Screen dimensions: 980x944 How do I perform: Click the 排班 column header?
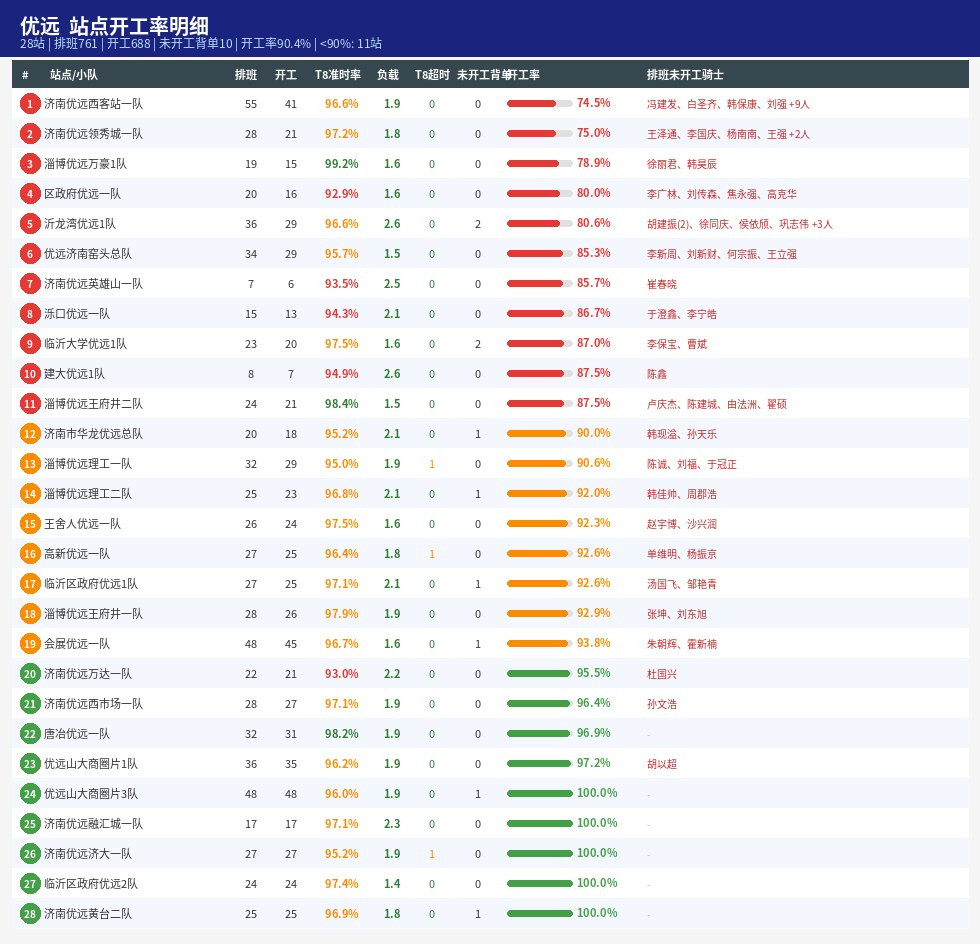(x=246, y=74)
